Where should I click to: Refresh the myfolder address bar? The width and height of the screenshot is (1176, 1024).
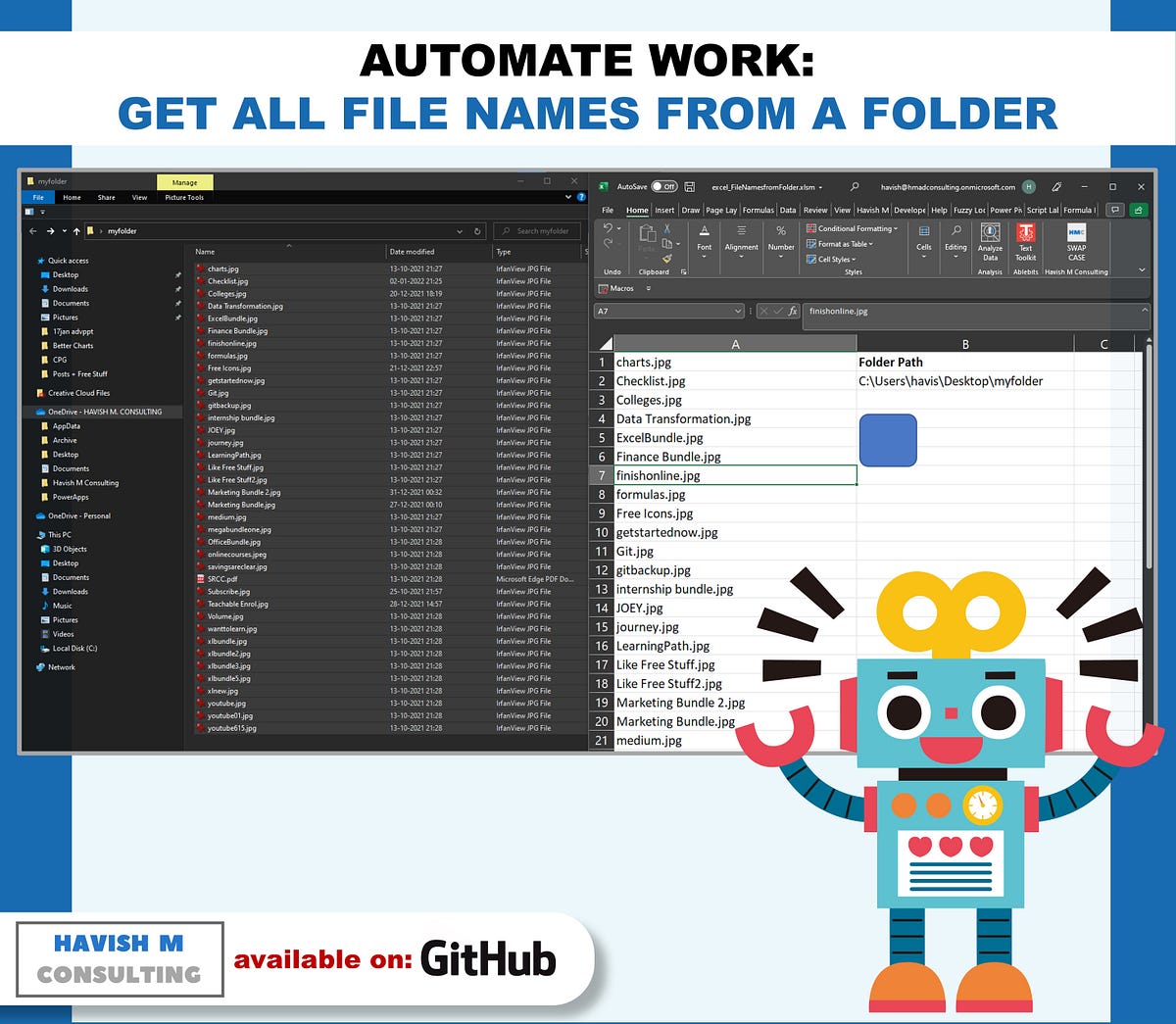click(x=477, y=230)
